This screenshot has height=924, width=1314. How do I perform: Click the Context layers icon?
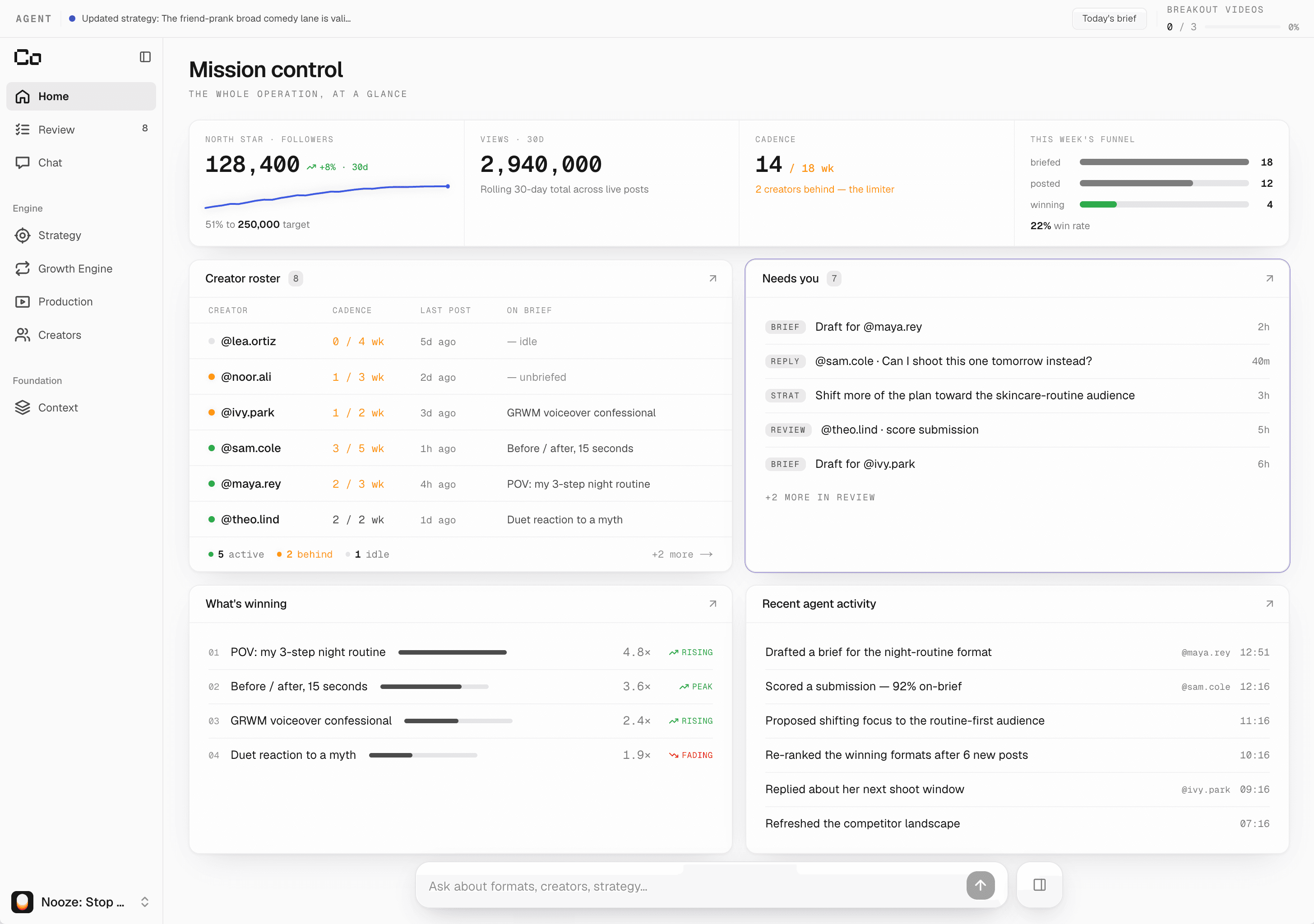(22, 407)
